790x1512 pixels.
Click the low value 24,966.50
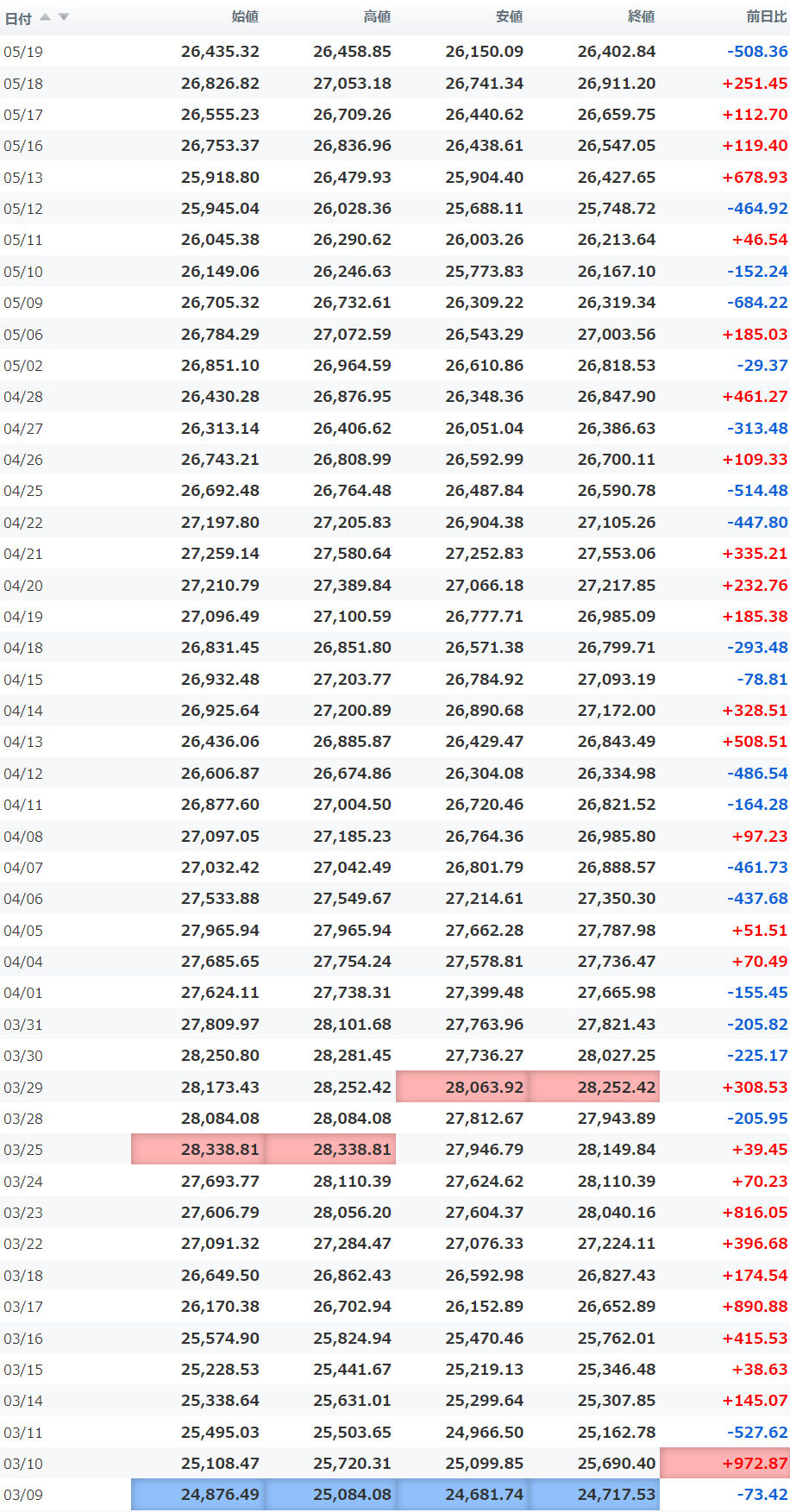484,1433
